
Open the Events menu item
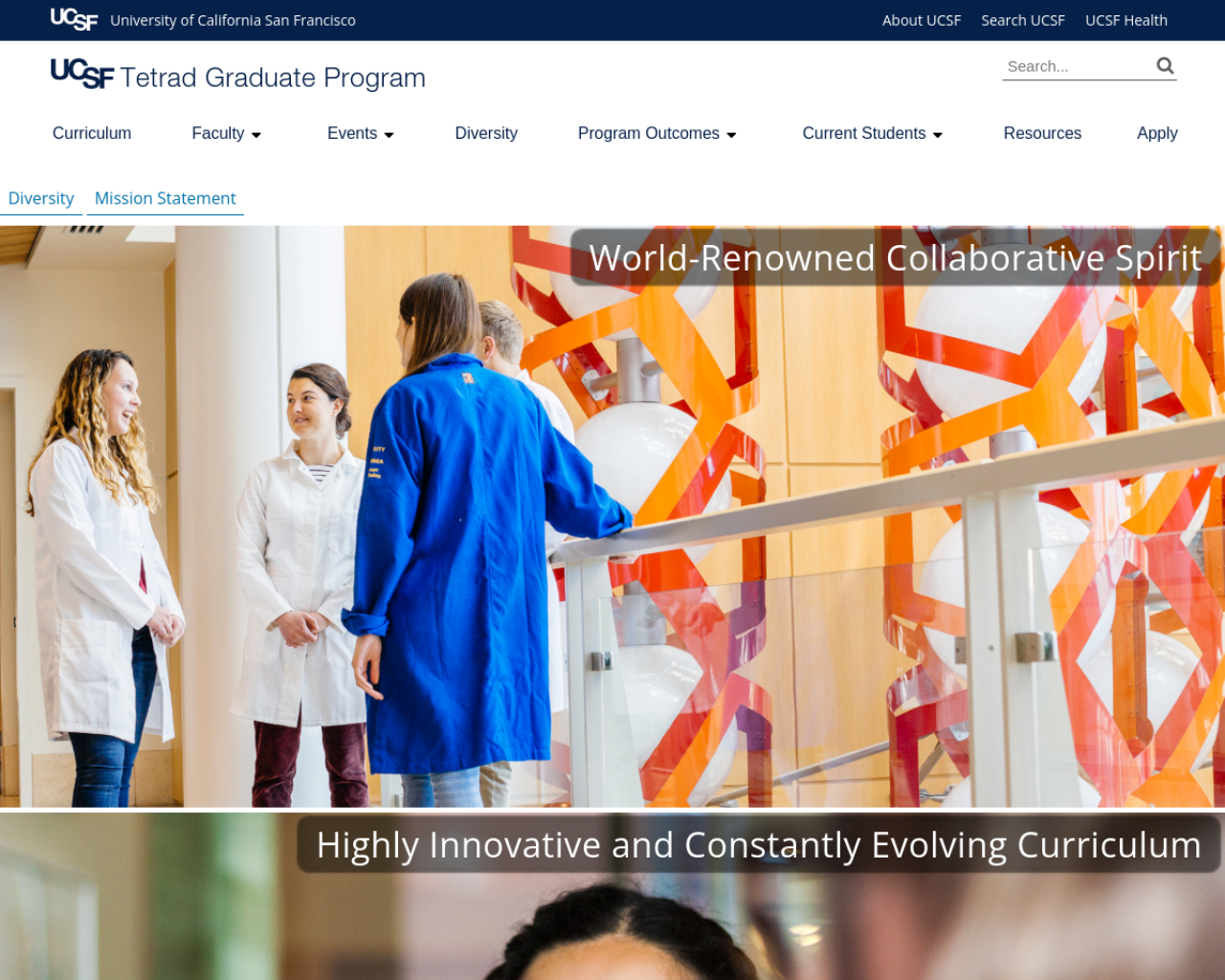point(352,133)
